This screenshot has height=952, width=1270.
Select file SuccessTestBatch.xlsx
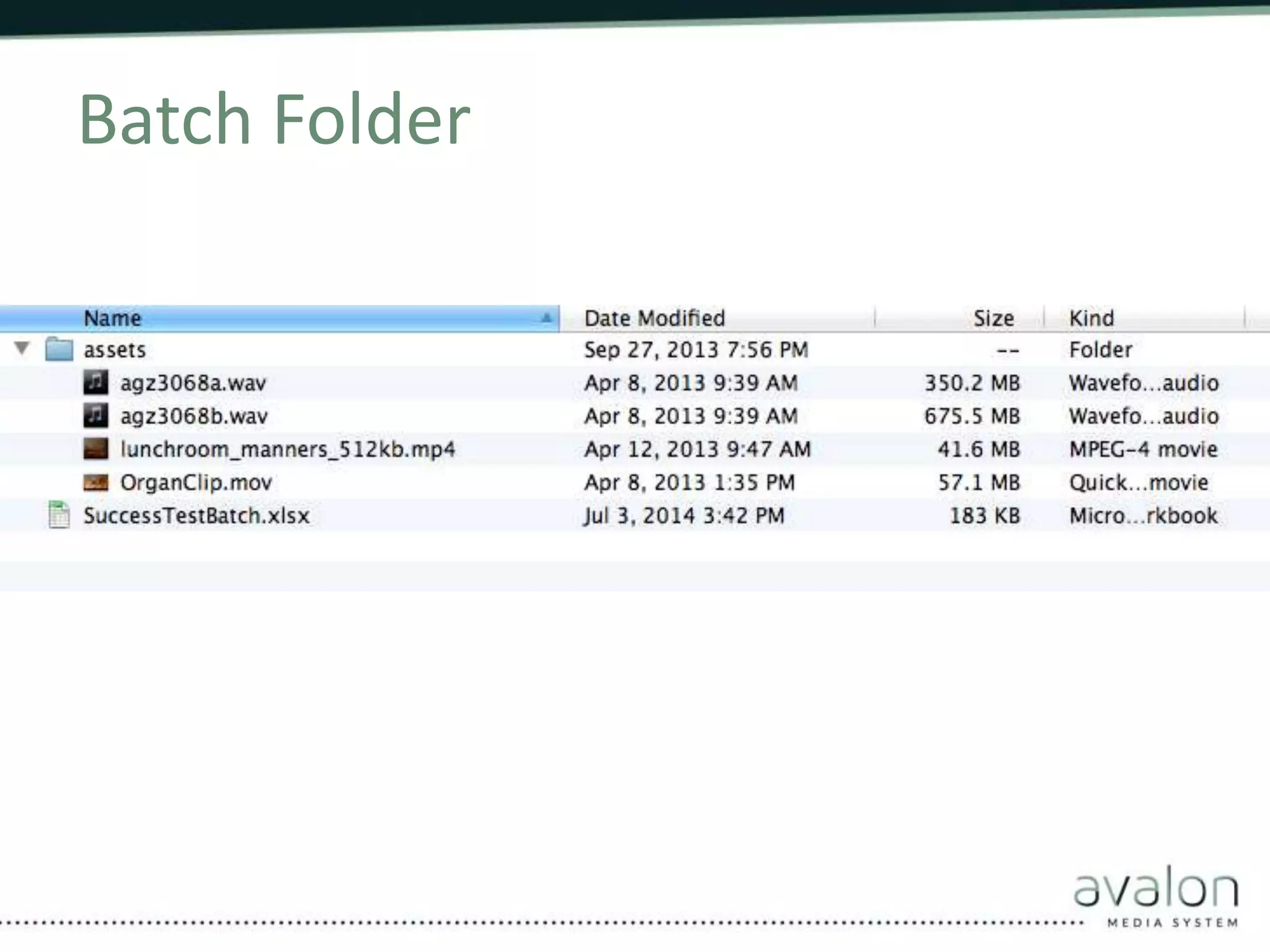click(x=197, y=516)
